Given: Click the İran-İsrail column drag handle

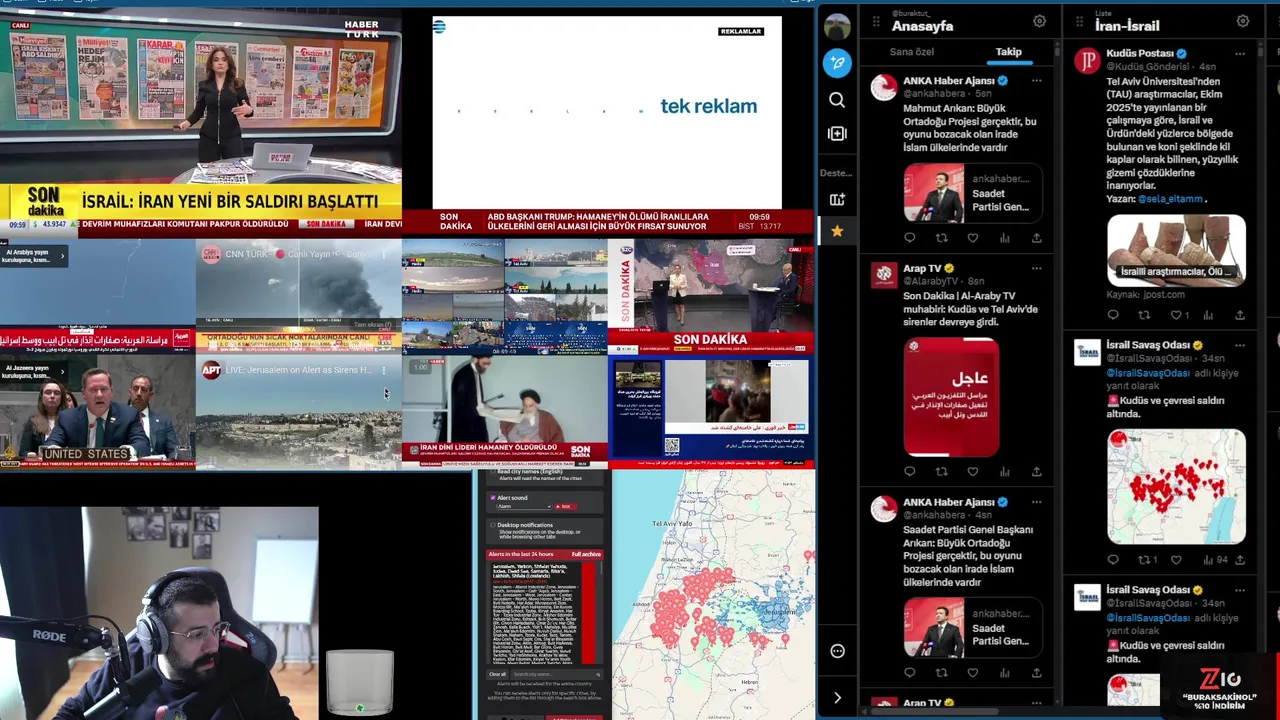Looking at the screenshot, I should [1079, 21].
